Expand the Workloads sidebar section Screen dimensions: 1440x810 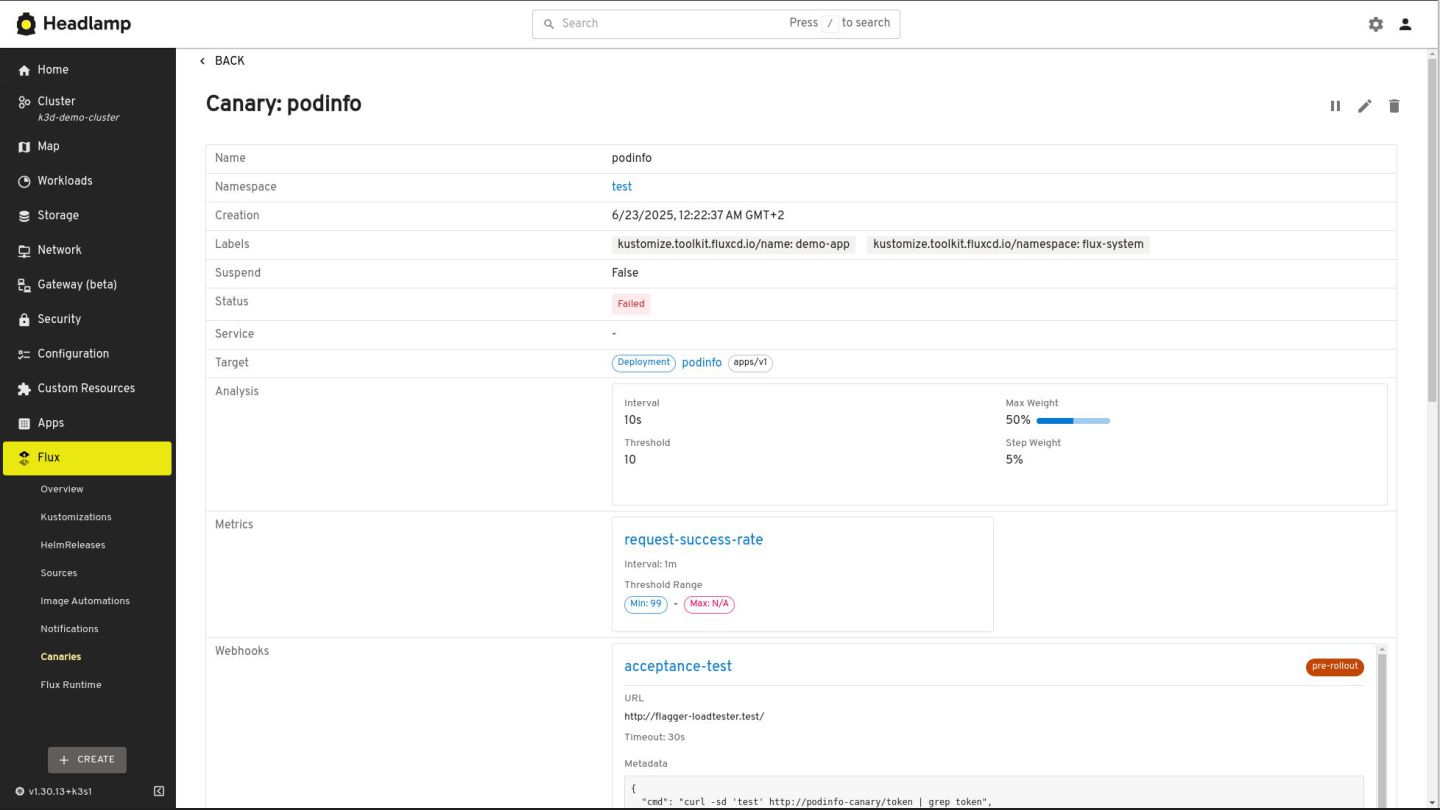point(65,181)
